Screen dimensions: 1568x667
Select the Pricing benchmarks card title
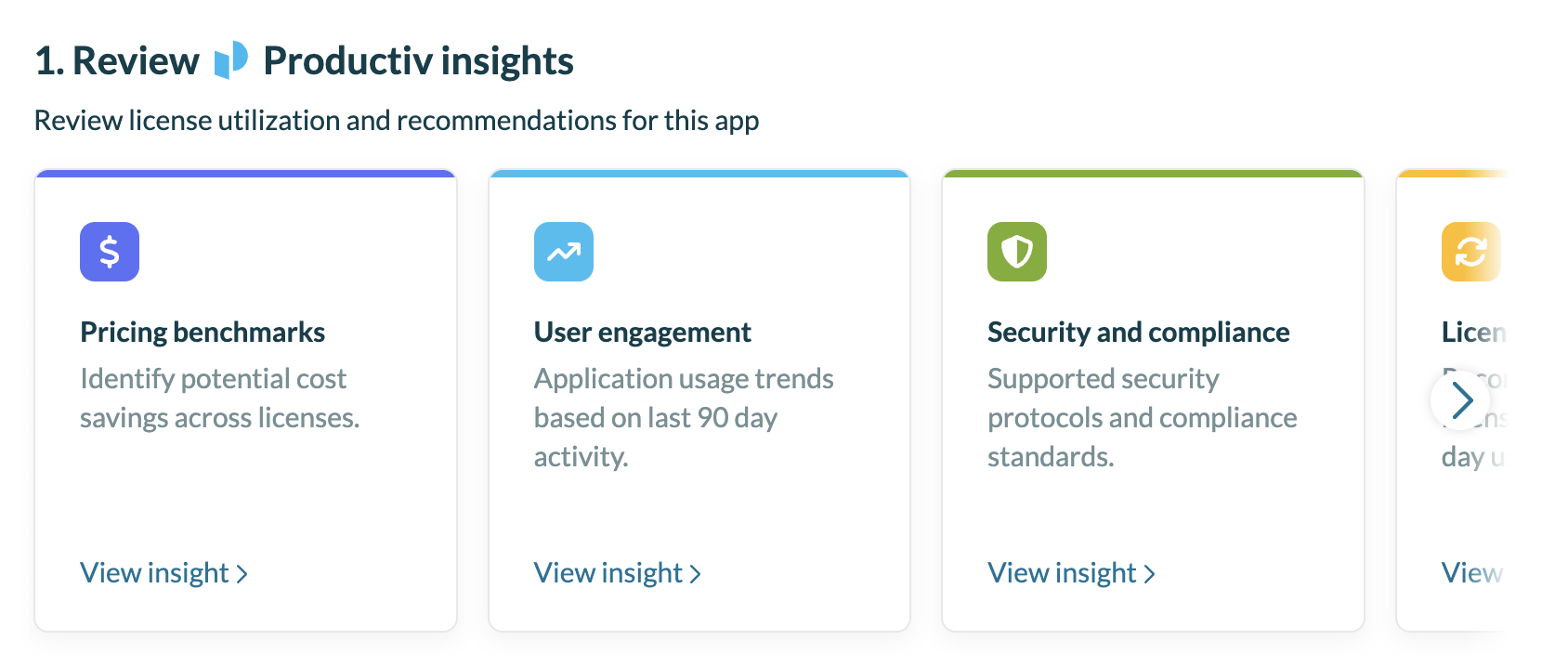pyautogui.click(x=203, y=333)
